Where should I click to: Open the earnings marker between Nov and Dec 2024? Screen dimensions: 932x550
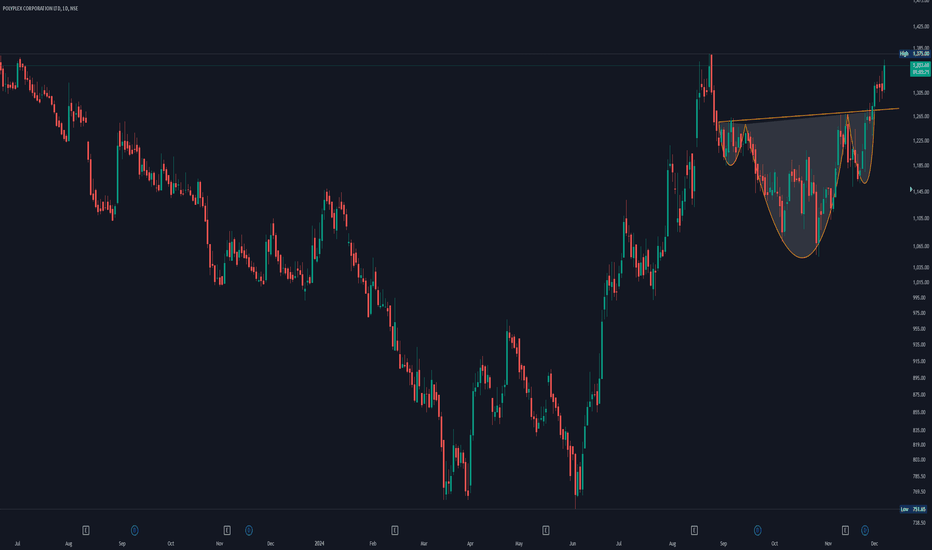(x=845, y=530)
